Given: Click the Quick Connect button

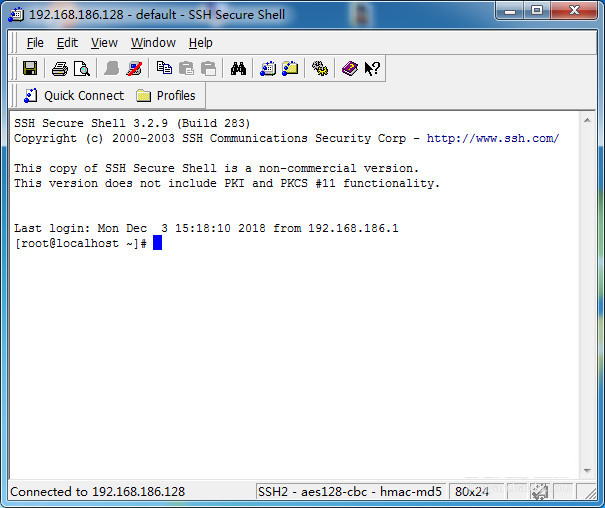Looking at the screenshot, I should click(73, 96).
